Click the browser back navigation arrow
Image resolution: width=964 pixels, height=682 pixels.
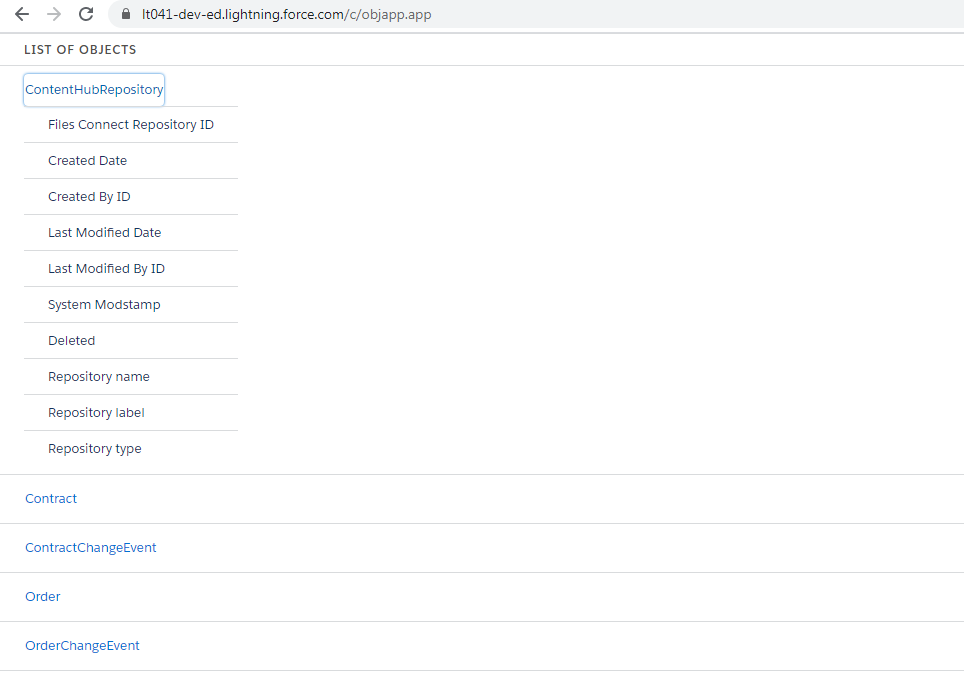[22, 14]
